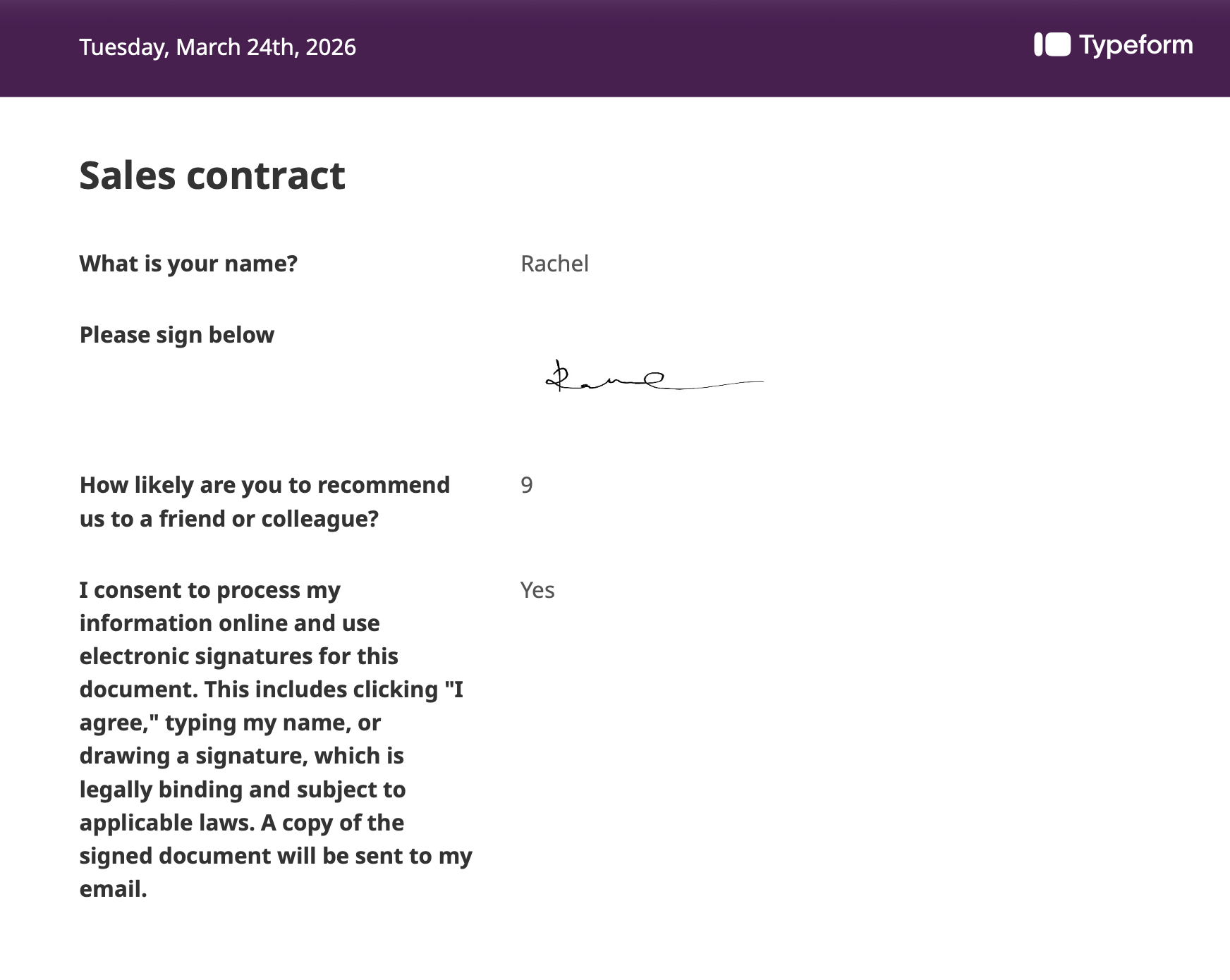Click the "Please sign below" label
This screenshot has width=1230, height=980.
[x=176, y=335]
